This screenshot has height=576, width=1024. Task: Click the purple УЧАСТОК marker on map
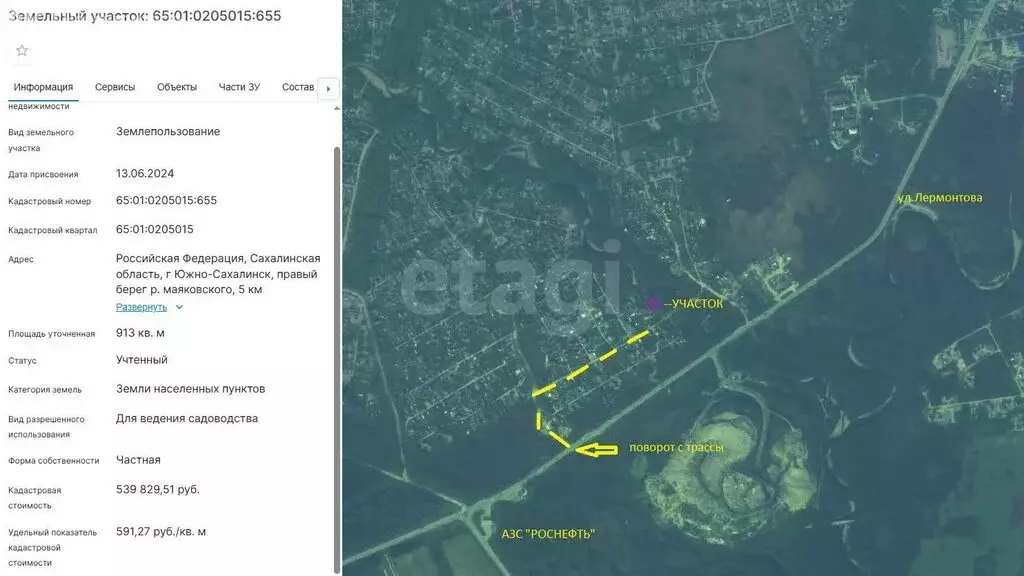pyautogui.click(x=652, y=302)
